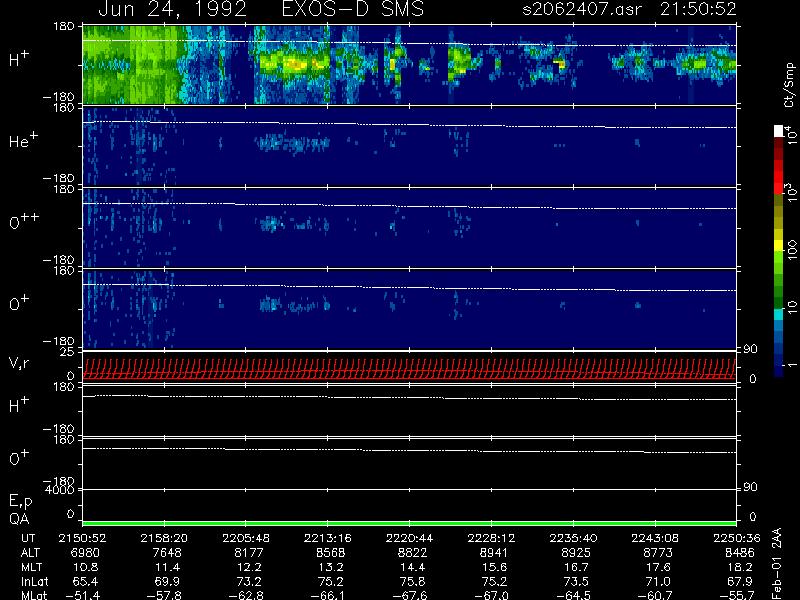Click UT value '2205:48'

[246, 538]
